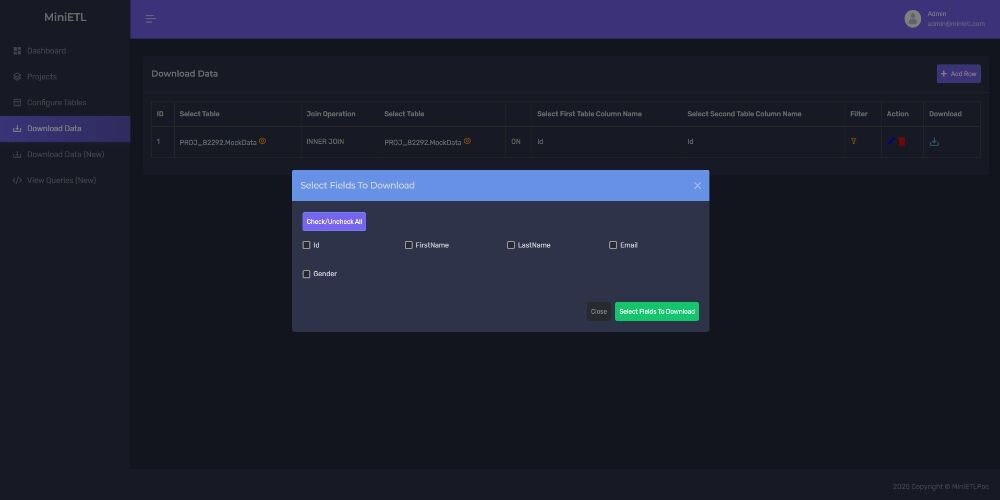The height and width of the screenshot is (500, 1000).
Task: Click the Add Row button
Action: [958, 74]
